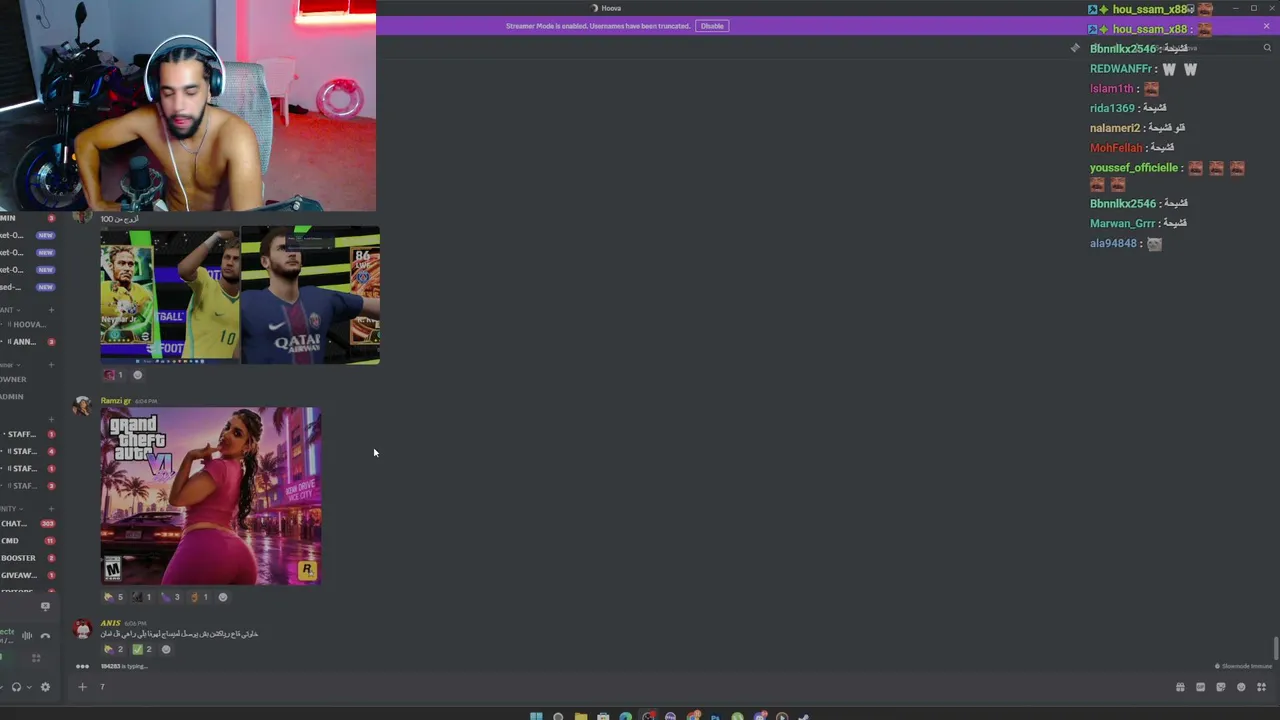Toggle deafen headphones in user panel
1280x720 pixels.
(x=16, y=687)
